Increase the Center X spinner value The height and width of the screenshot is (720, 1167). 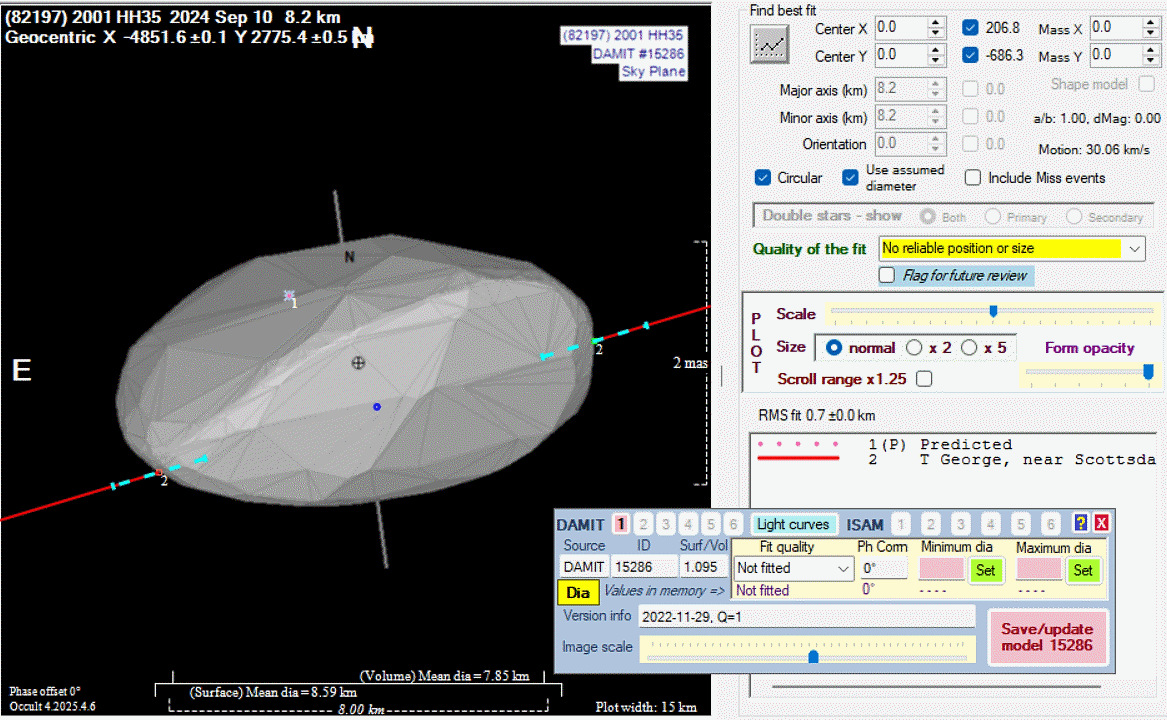(936, 23)
